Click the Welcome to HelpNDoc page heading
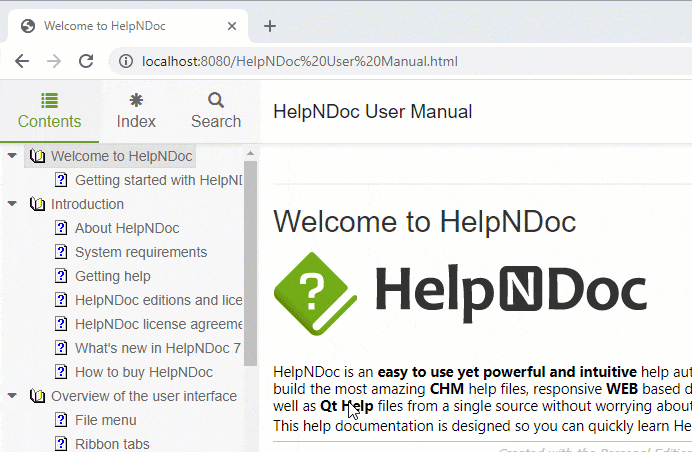This screenshot has width=692, height=452. click(x=425, y=221)
